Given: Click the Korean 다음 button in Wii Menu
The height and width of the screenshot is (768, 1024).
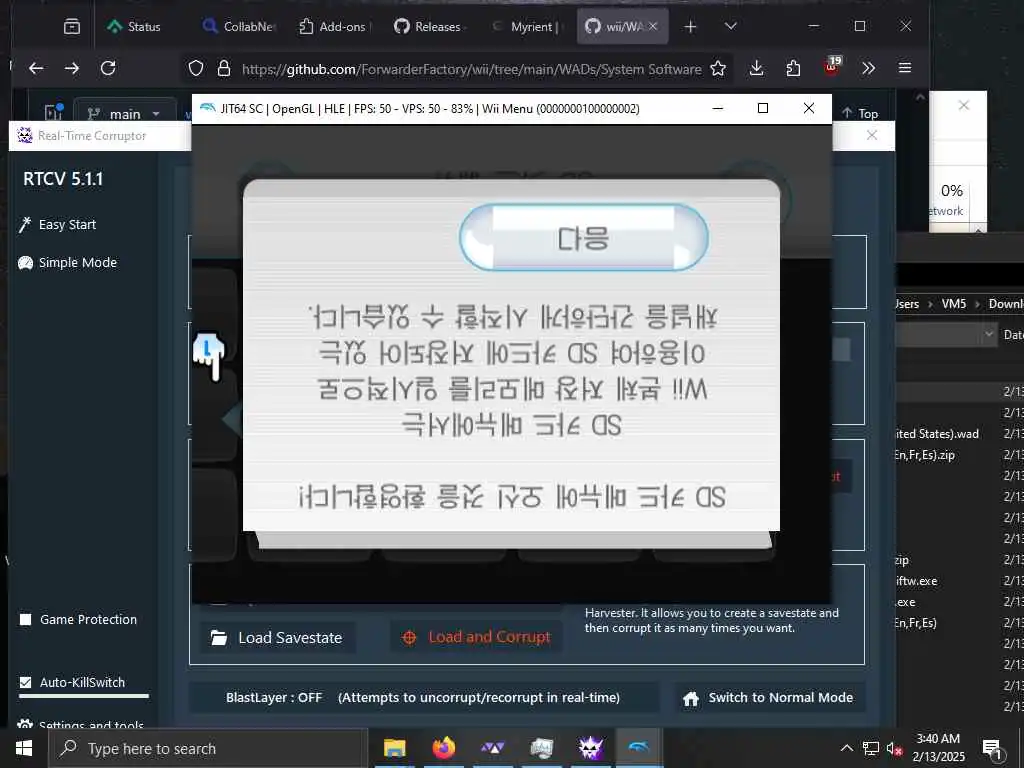Looking at the screenshot, I should click(x=584, y=238).
